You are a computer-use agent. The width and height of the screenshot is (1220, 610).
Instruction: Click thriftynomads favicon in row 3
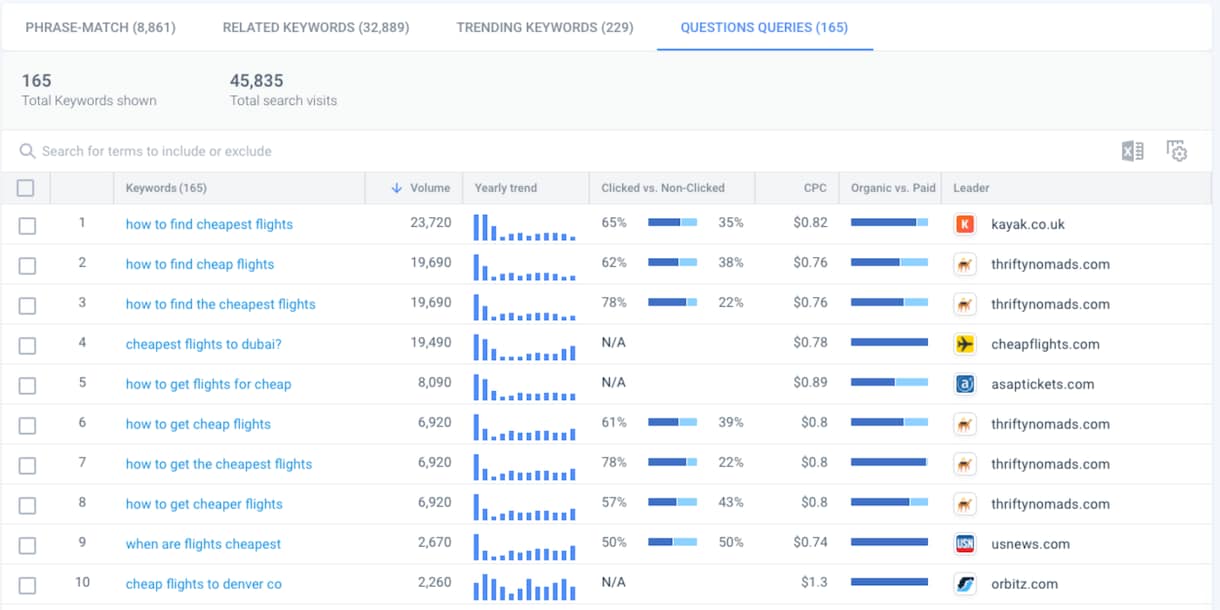[965, 304]
